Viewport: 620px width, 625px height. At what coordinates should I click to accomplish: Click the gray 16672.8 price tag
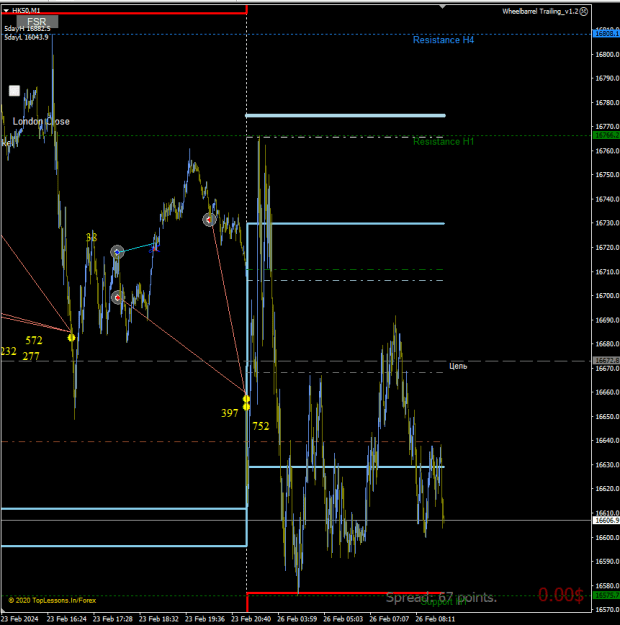606,361
